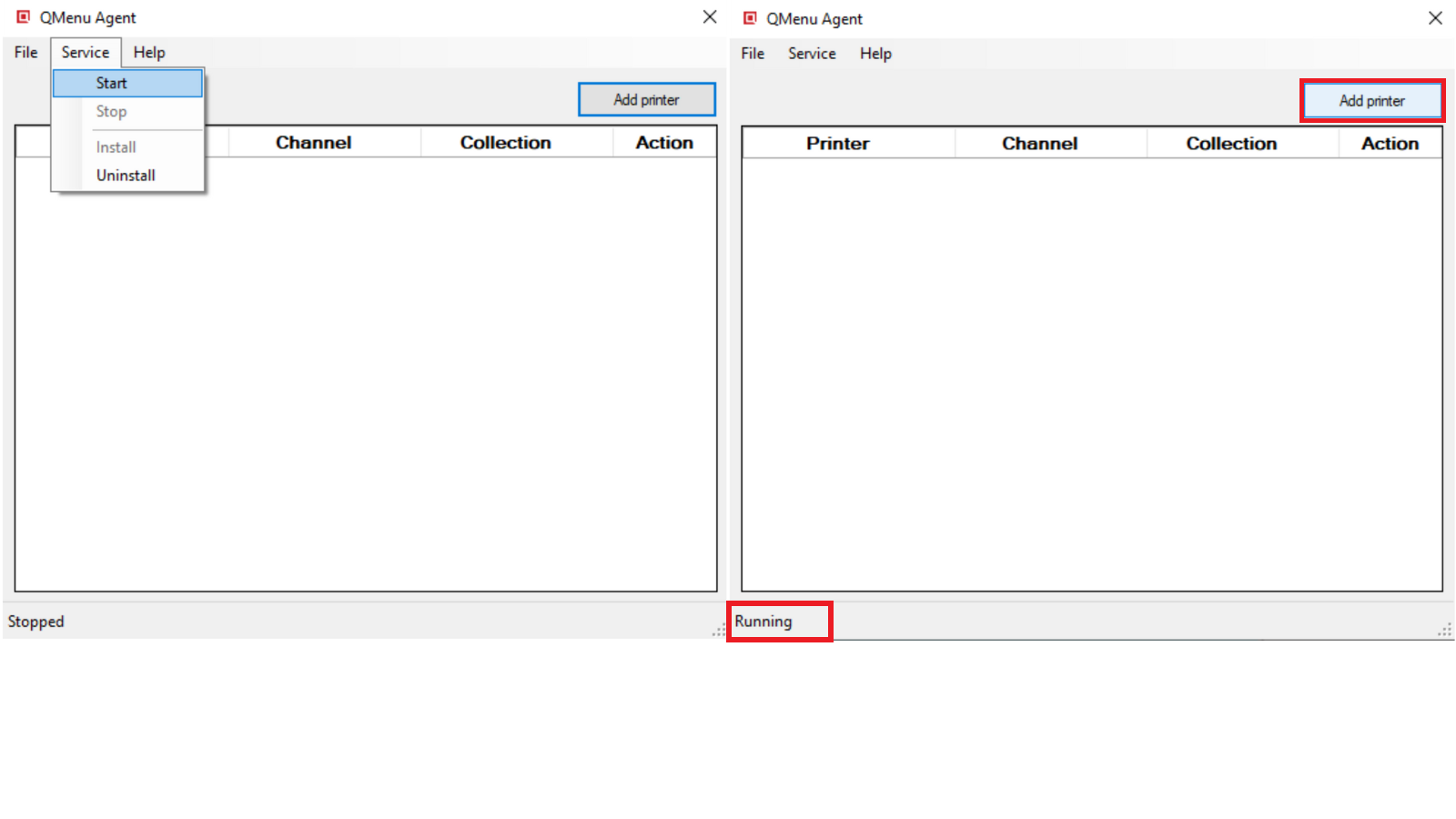Open the Help menu beside the expanded Service menu
The width and height of the screenshot is (1456, 819).
(x=149, y=53)
